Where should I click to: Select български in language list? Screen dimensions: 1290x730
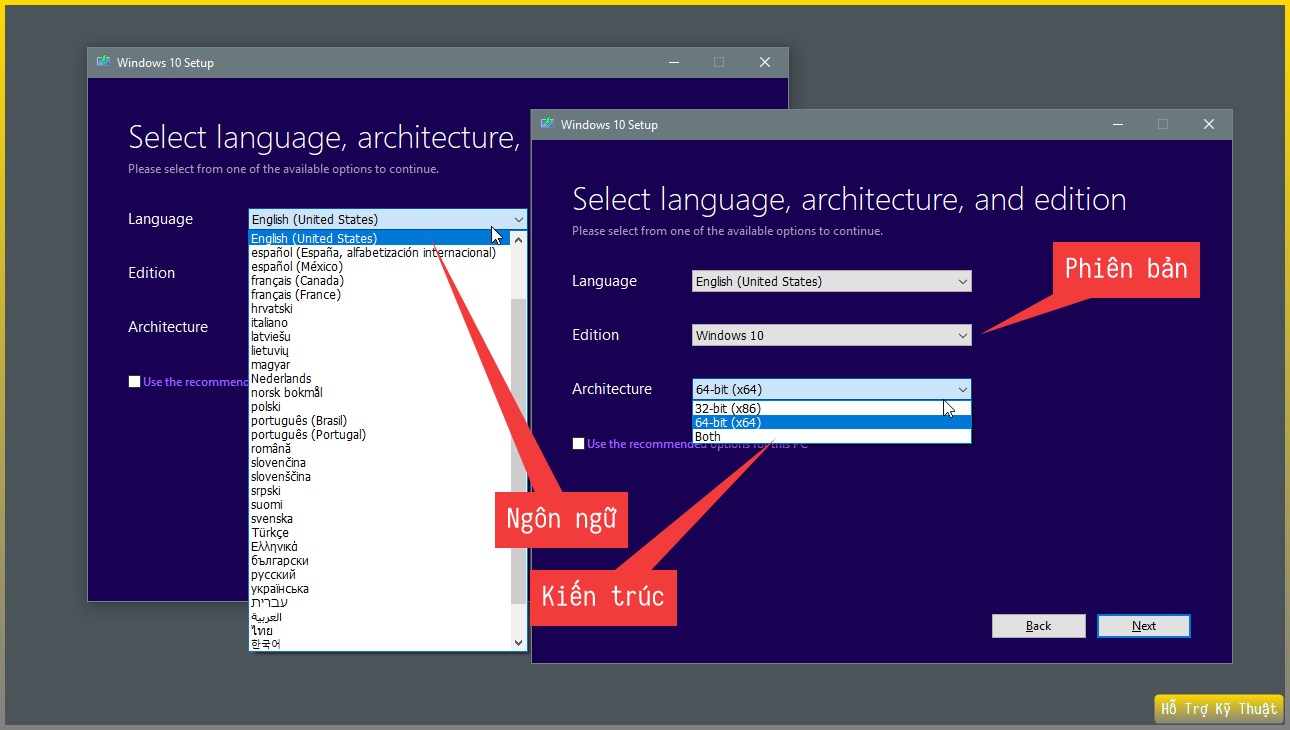click(x=379, y=560)
